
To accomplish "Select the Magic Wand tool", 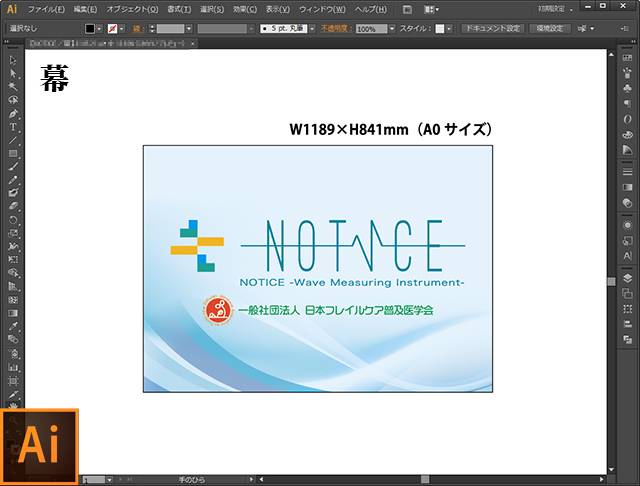I will (13, 87).
